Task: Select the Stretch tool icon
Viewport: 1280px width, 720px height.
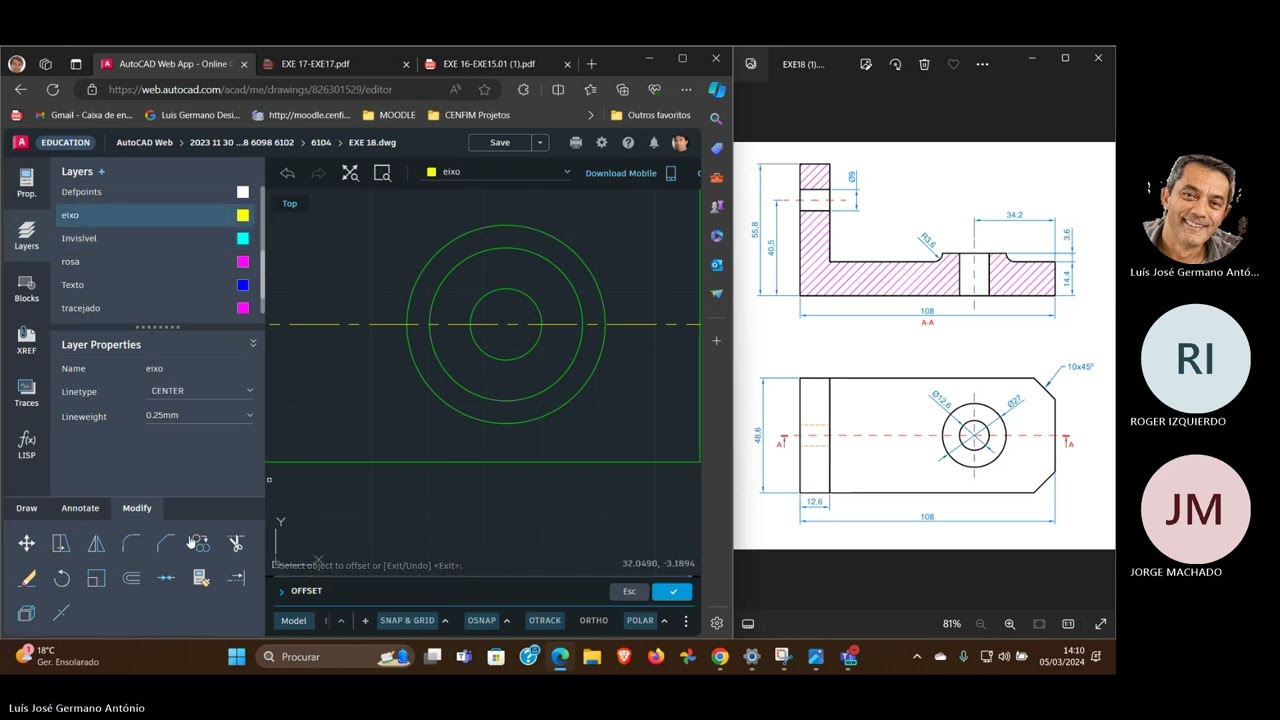Action: [x=61, y=543]
